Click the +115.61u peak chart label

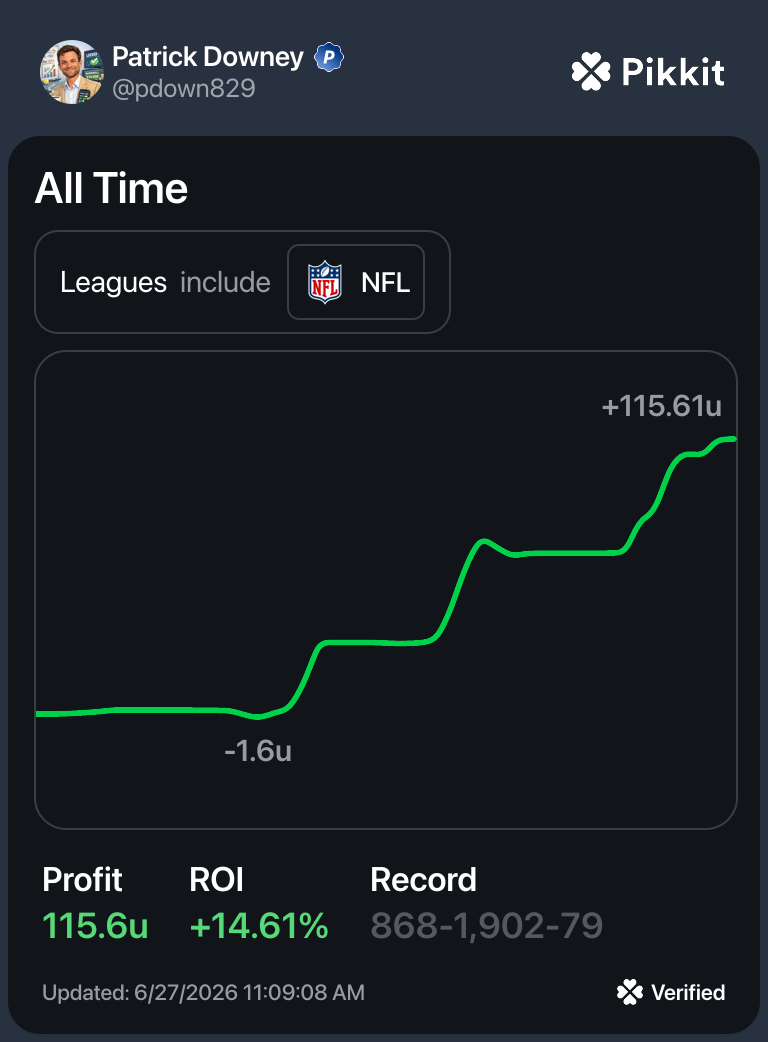coord(661,406)
